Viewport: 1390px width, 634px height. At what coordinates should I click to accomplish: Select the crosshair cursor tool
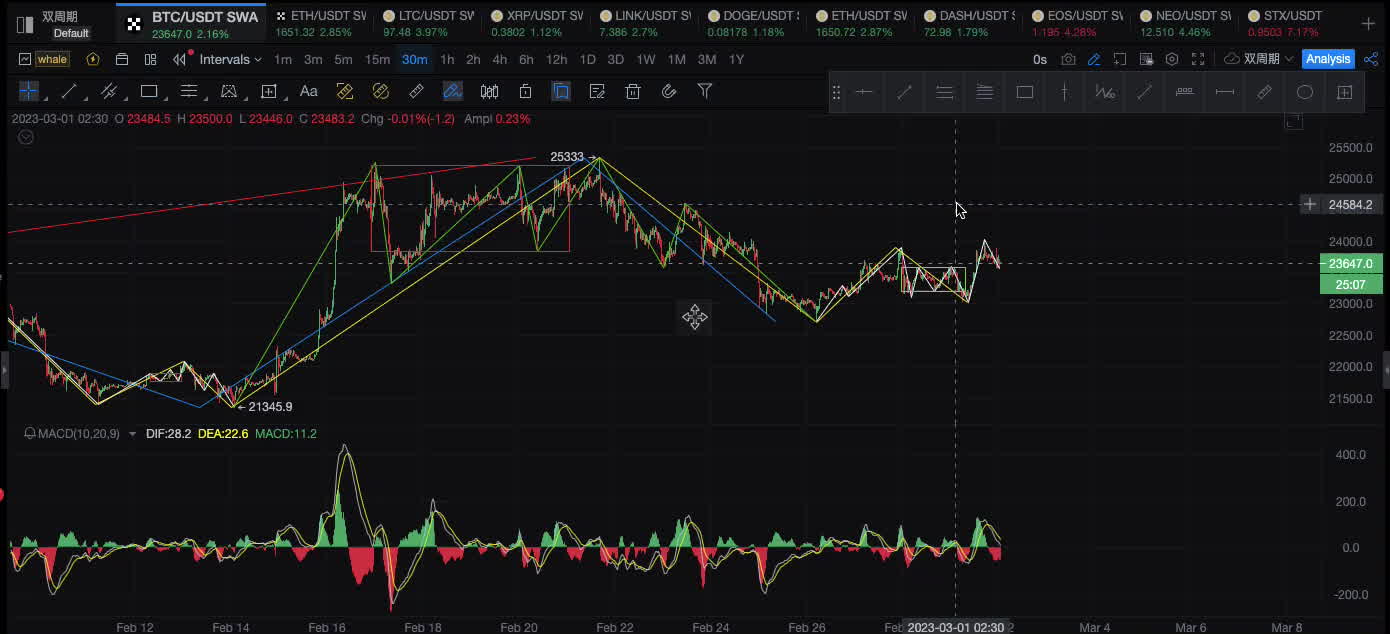[x=29, y=91]
